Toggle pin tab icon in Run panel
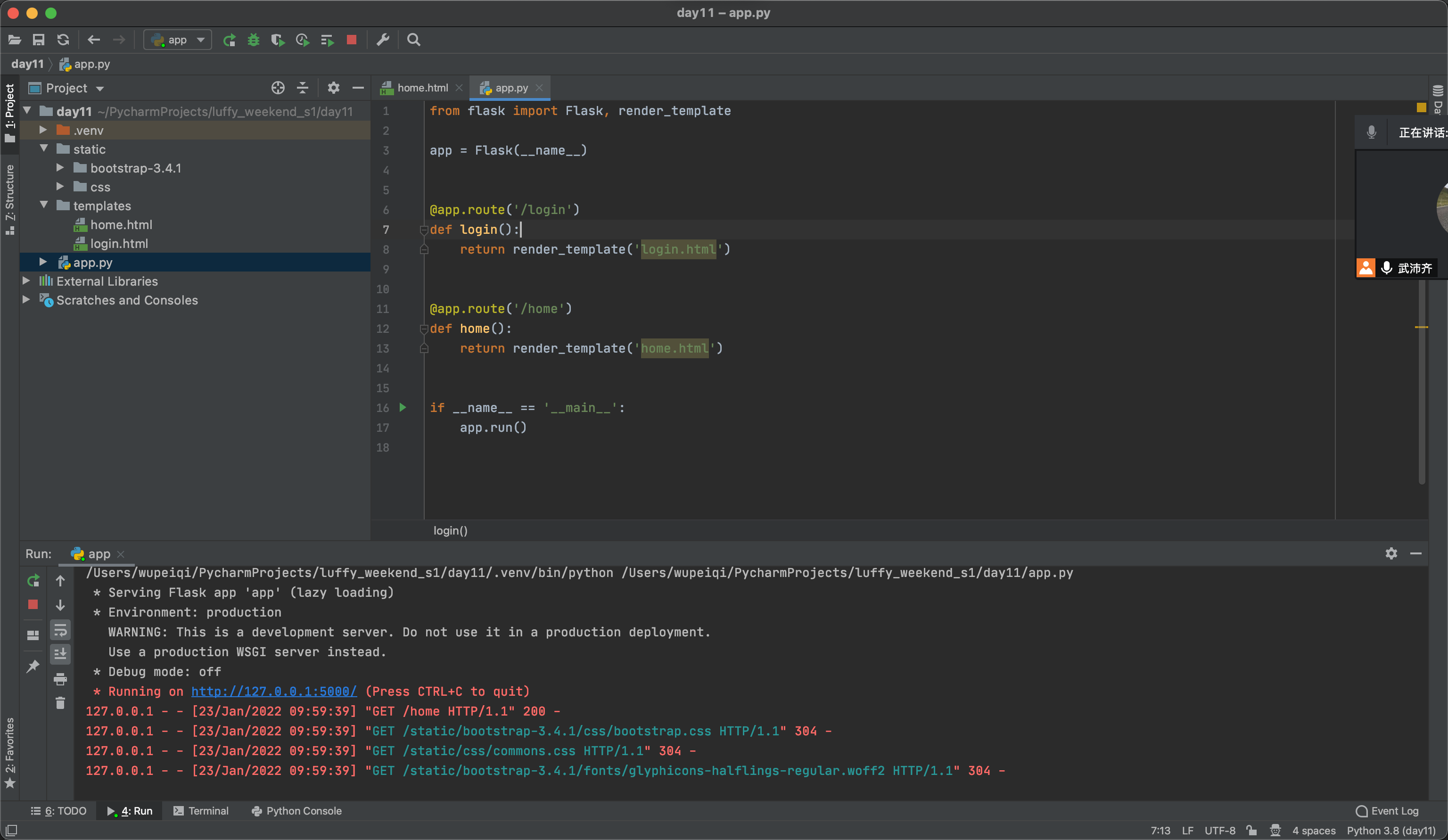 (33, 667)
